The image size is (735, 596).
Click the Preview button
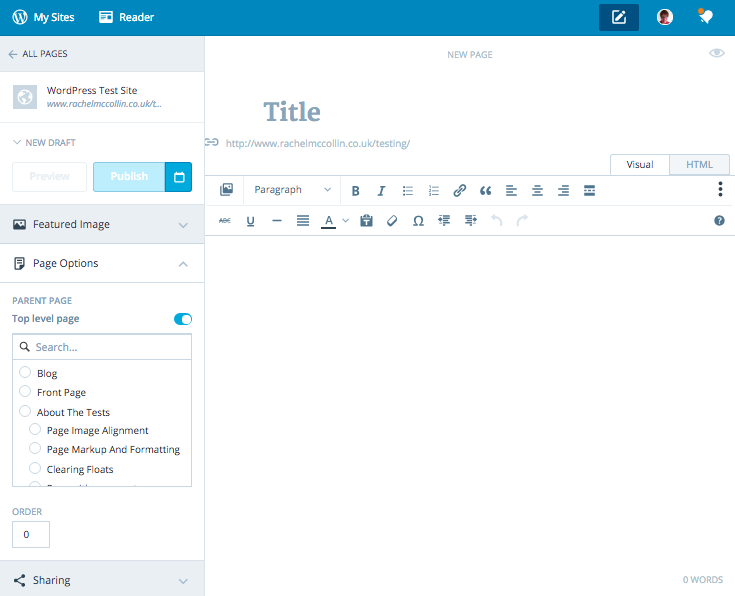50,177
